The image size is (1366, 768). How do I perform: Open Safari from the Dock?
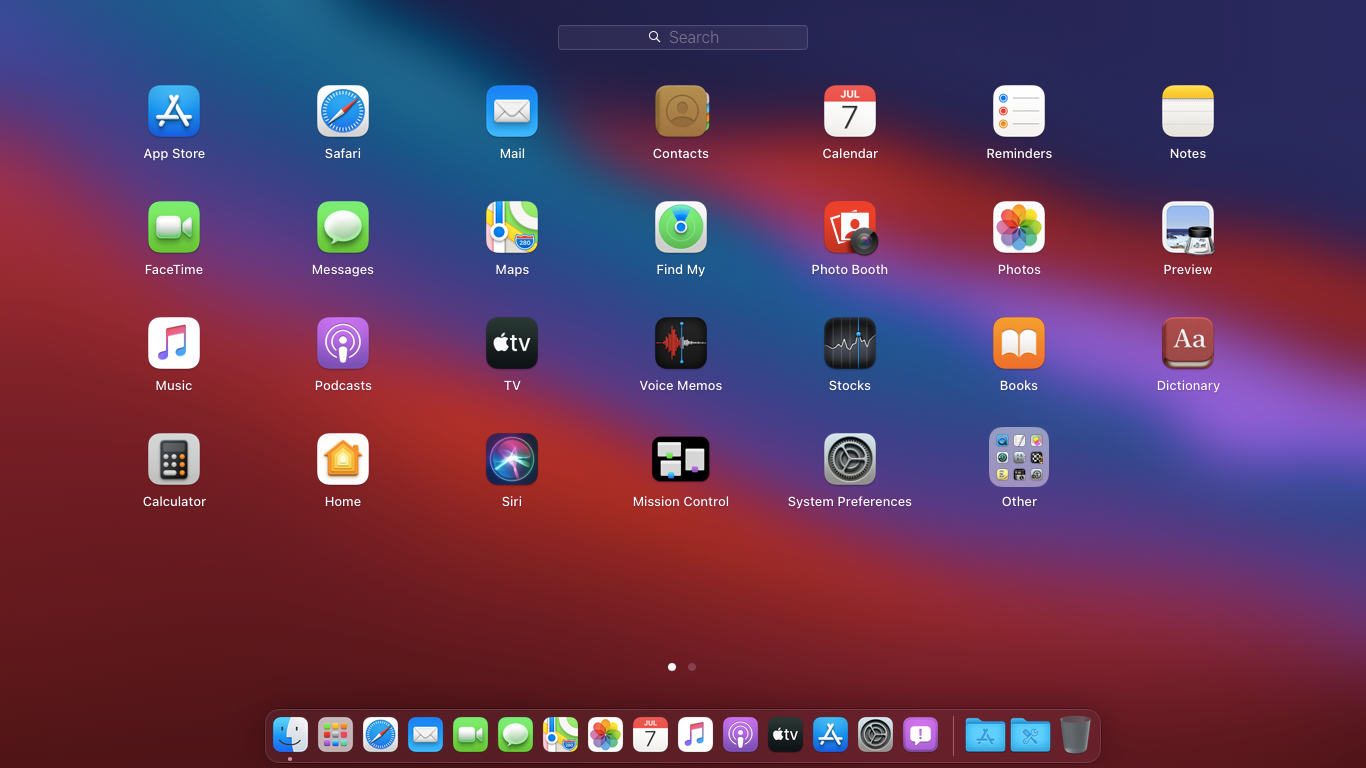pos(381,735)
